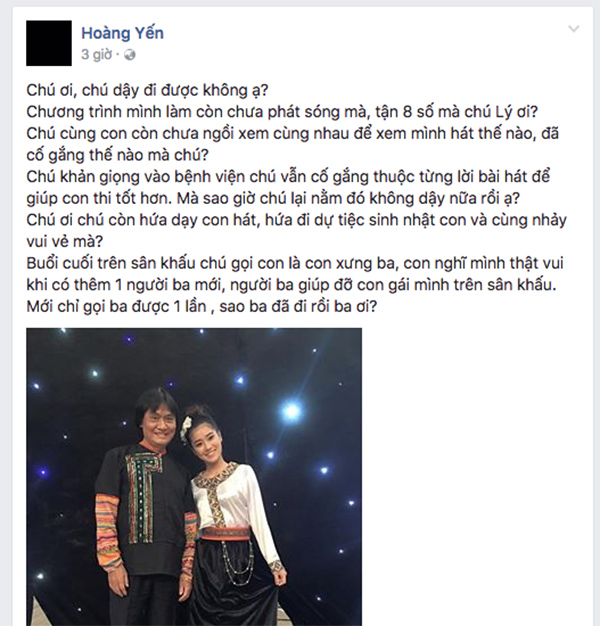The image size is (600, 626).
Task: Open Hoàng Yến's profile avatar
Action: pyautogui.click(x=49, y=43)
